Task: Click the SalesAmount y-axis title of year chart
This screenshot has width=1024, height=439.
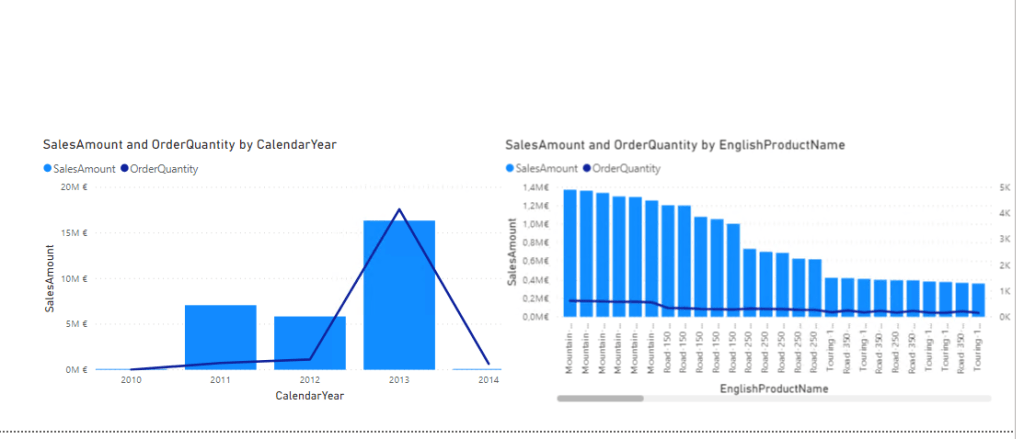Action: [49, 278]
